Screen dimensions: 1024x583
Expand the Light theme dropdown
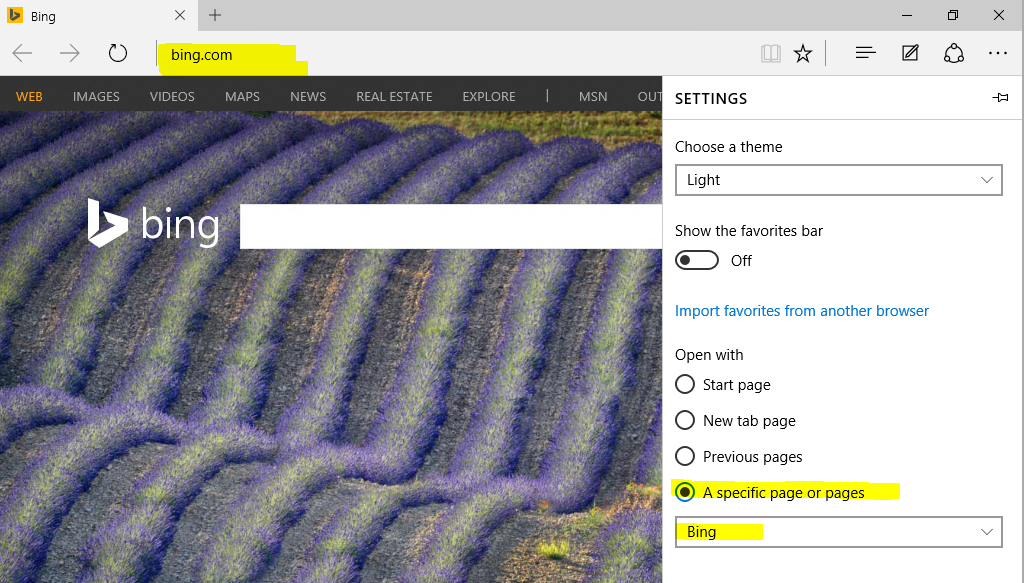click(x=839, y=180)
